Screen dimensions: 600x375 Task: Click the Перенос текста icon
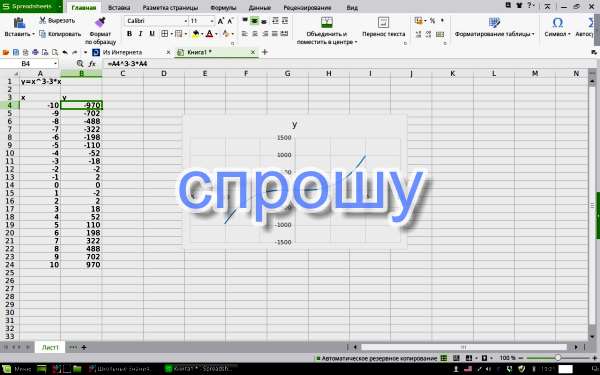coord(383,23)
